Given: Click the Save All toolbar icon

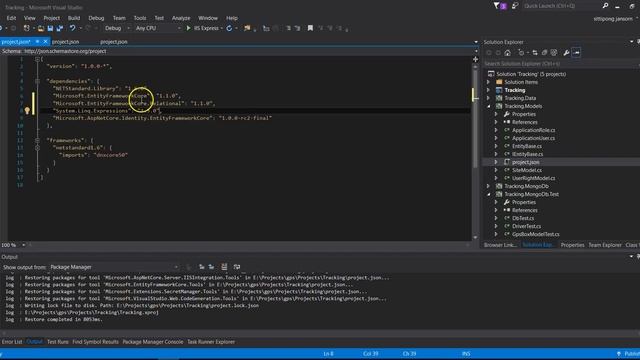Looking at the screenshot, I should tap(60, 28).
